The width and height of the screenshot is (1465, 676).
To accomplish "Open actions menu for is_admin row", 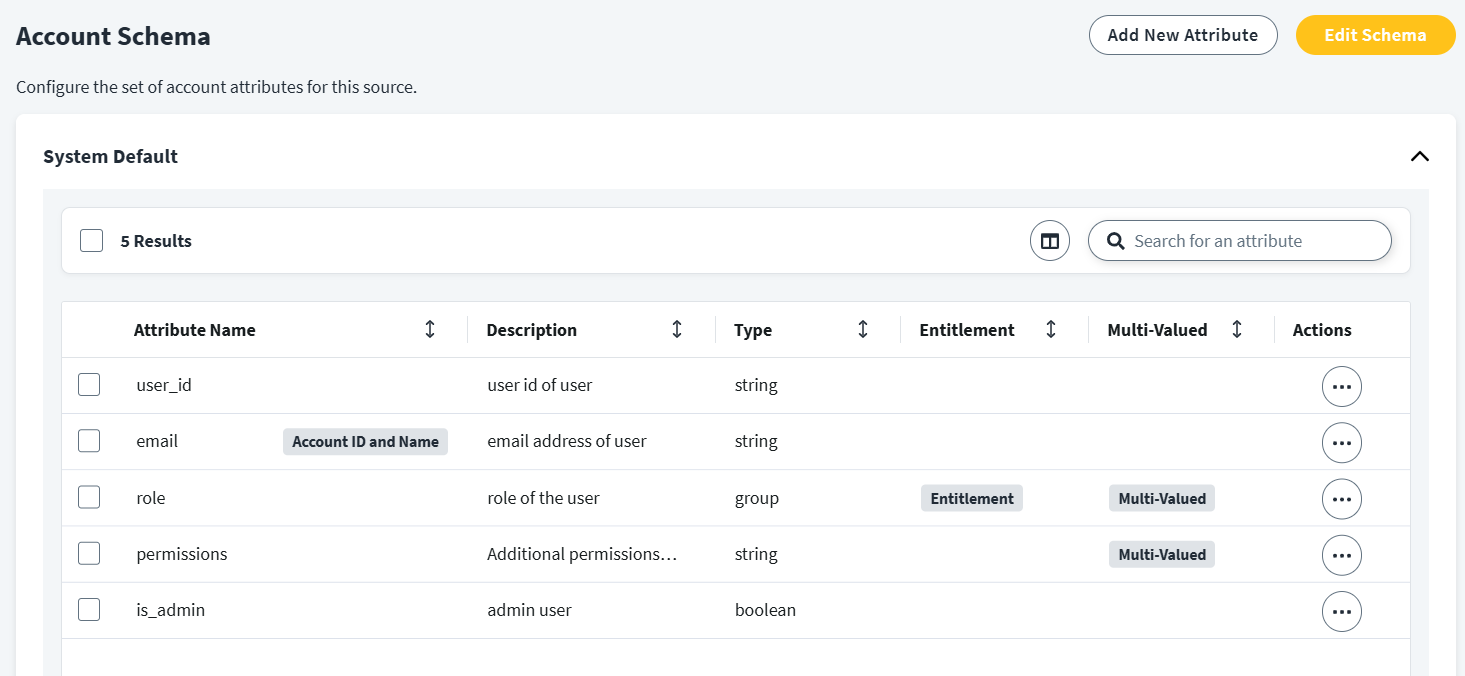I will pos(1341,611).
